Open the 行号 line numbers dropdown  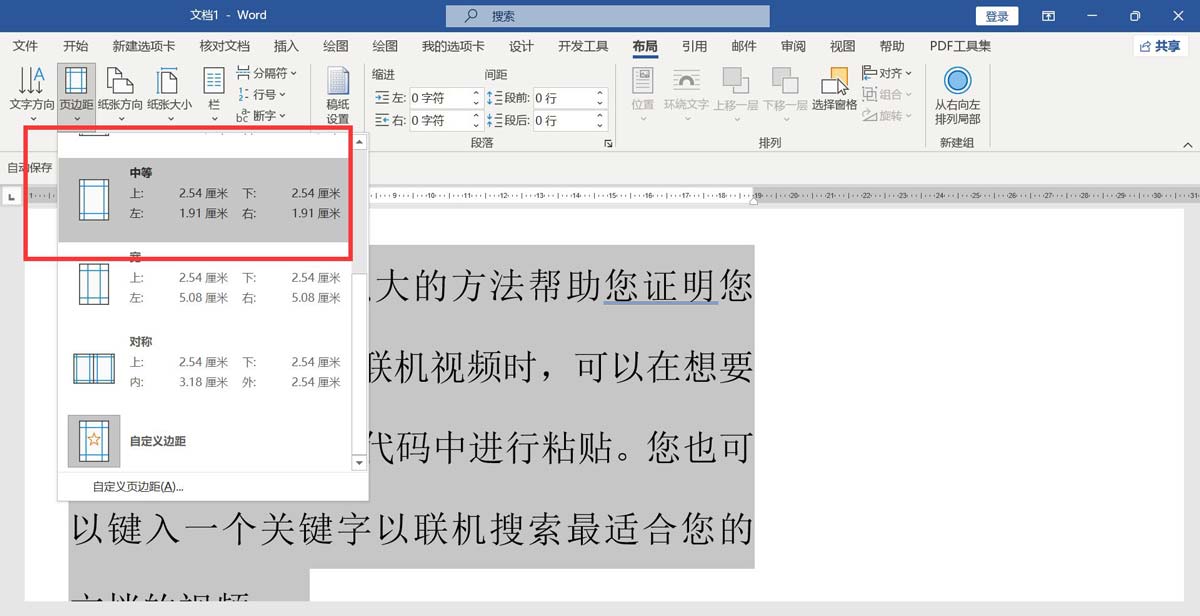(x=260, y=94)
